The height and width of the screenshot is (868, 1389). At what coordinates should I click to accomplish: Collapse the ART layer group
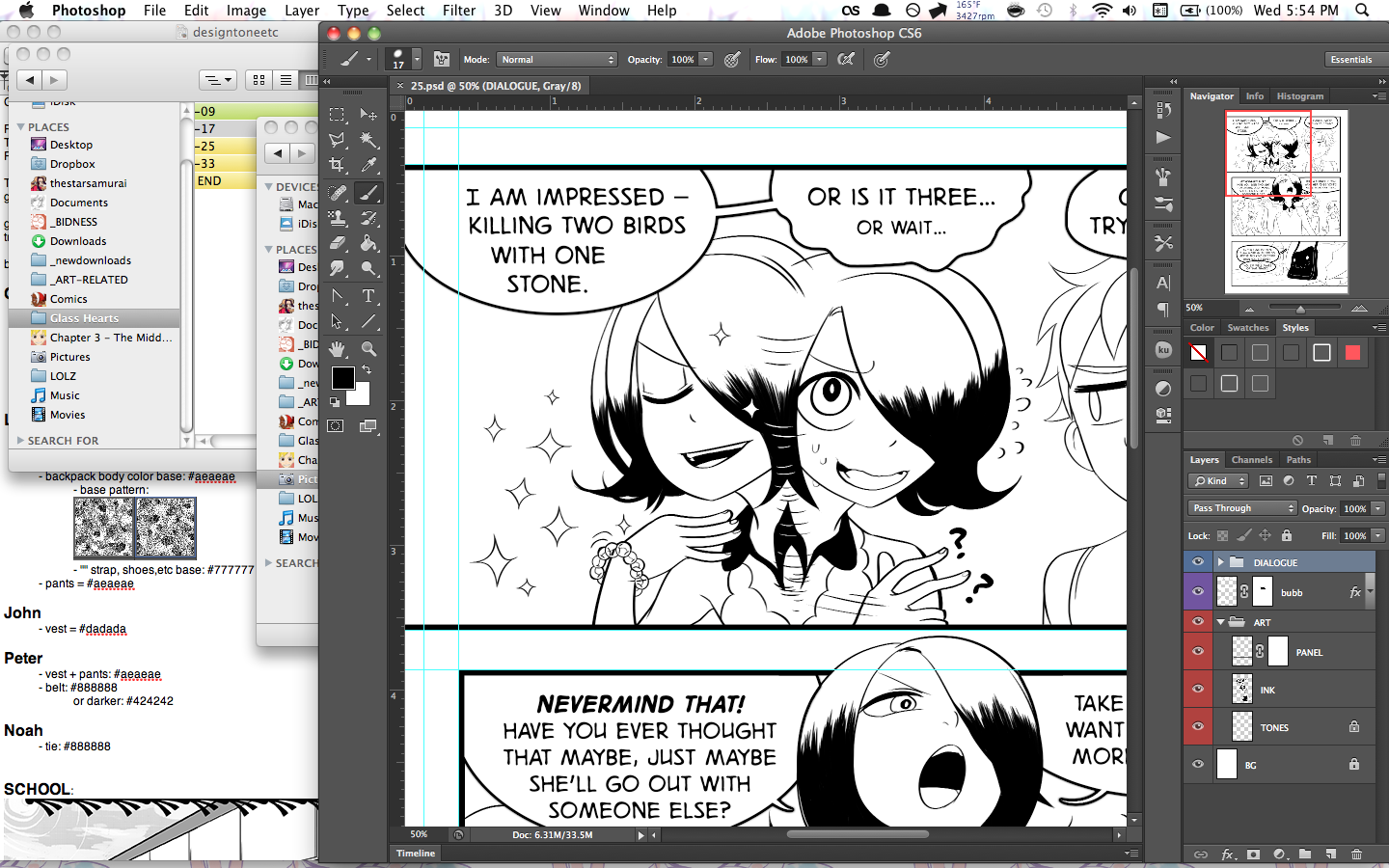click(1220, 622)
